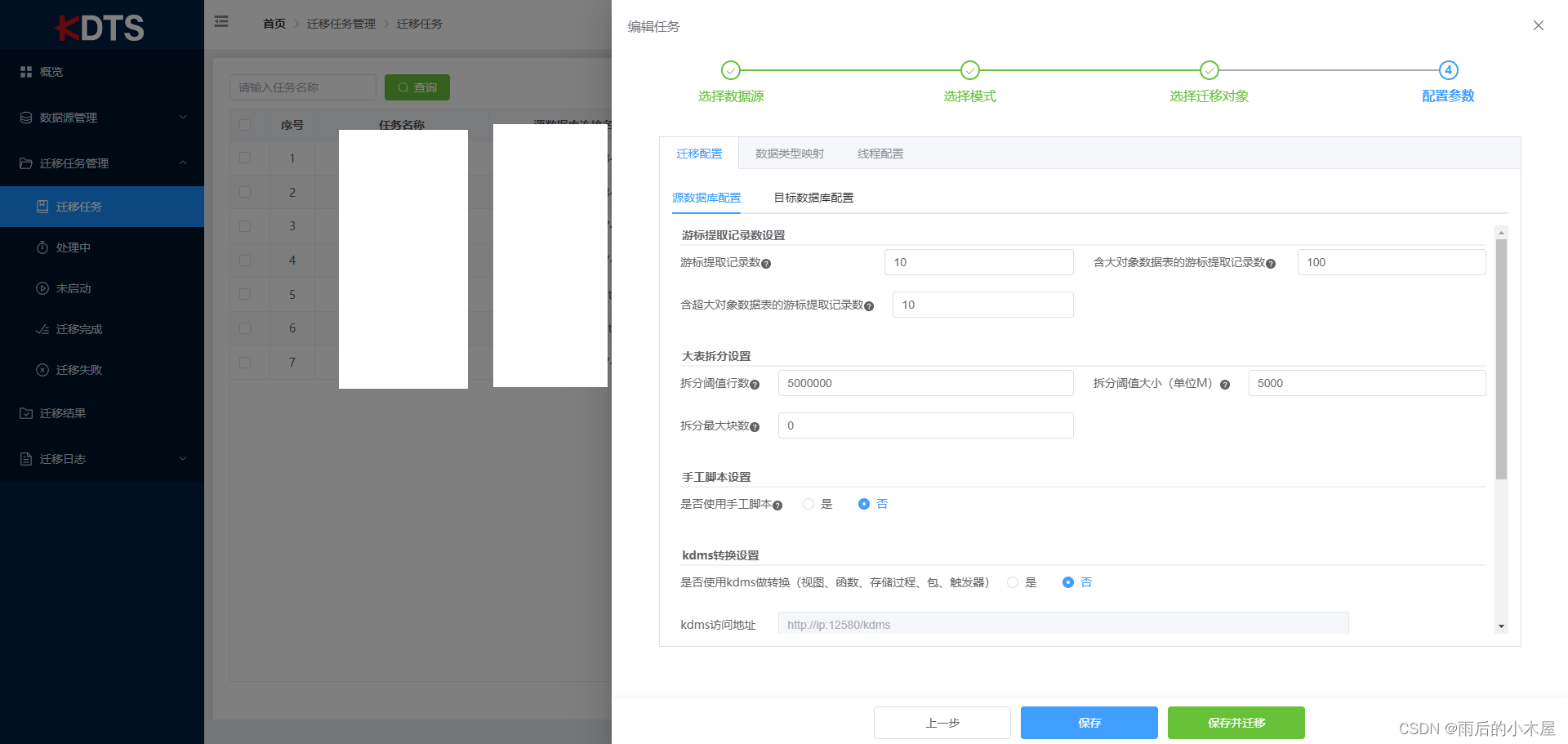The height and width of the screenshot is (744, 1568).
Task: Collapse the 迁移任务管理 chevron
Action: (x=183, y=163)
